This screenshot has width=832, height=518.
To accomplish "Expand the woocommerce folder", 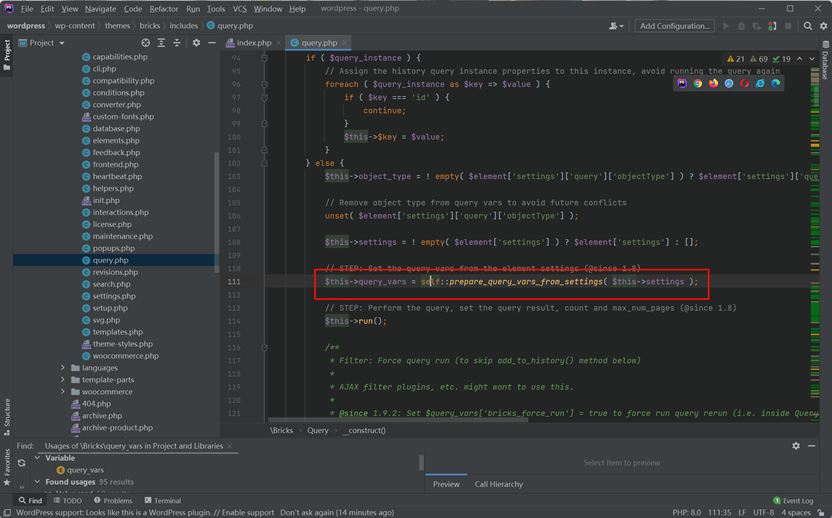I will click(x=63, y=392).
